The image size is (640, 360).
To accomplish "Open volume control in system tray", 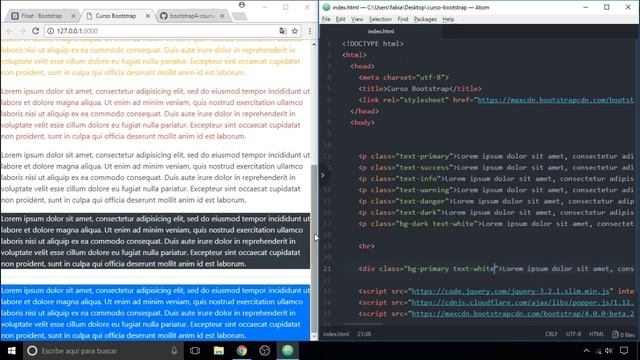I will pos(609,351).
